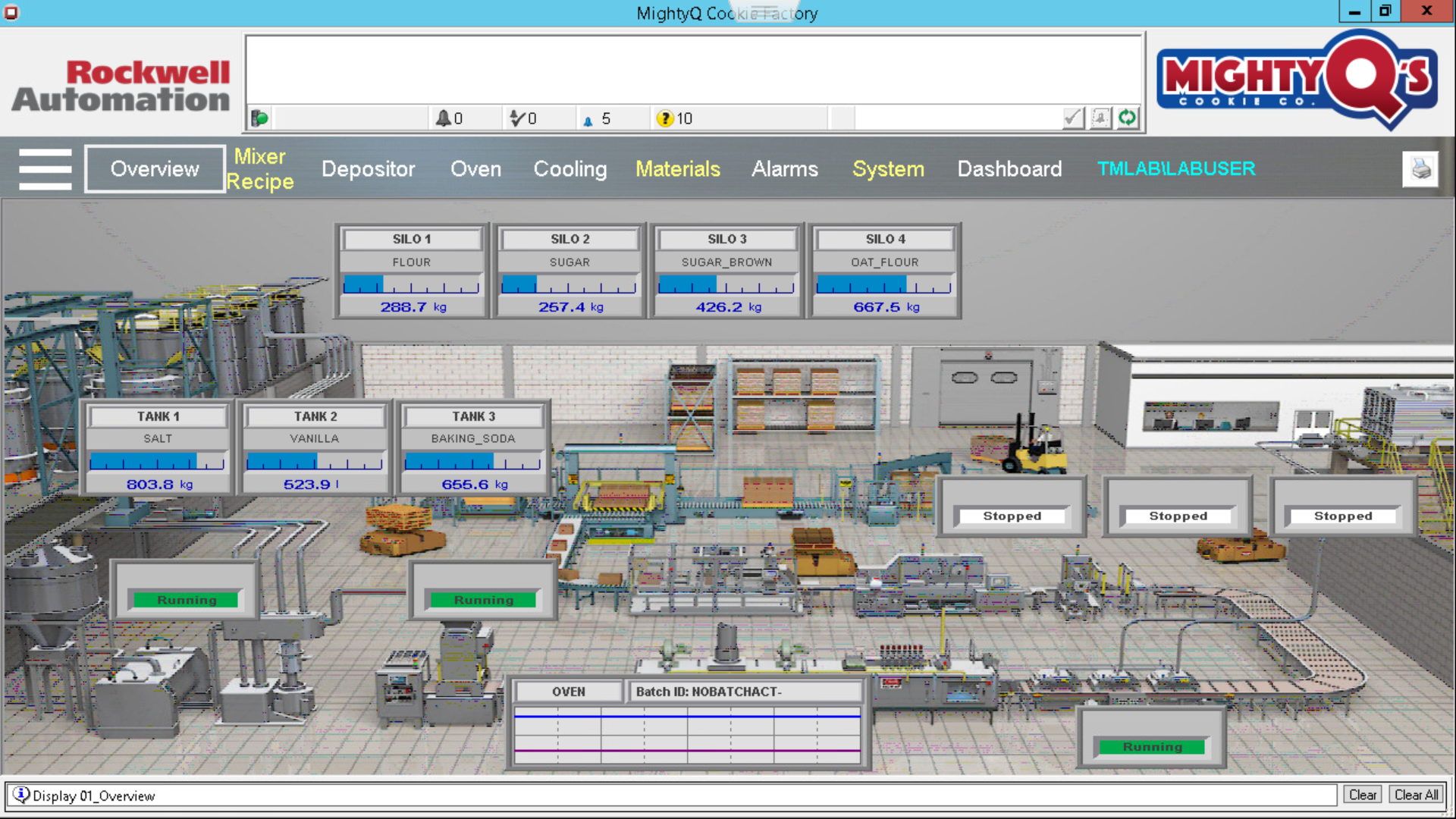1456x819 pixels.
Task: Toggle second Running status indicator center
Action: 483,598
